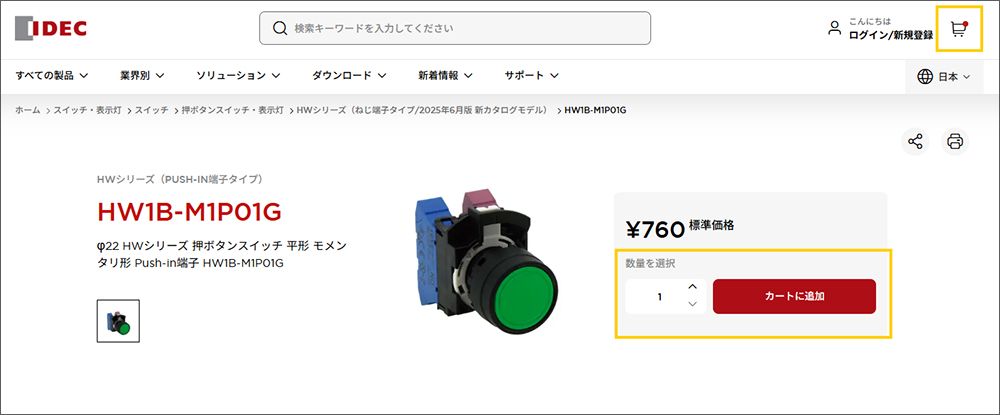The width and height of the screenshot is (1000, 415).
Task: Click the ログイン/新規登録 link
Action: coord(891,36)
